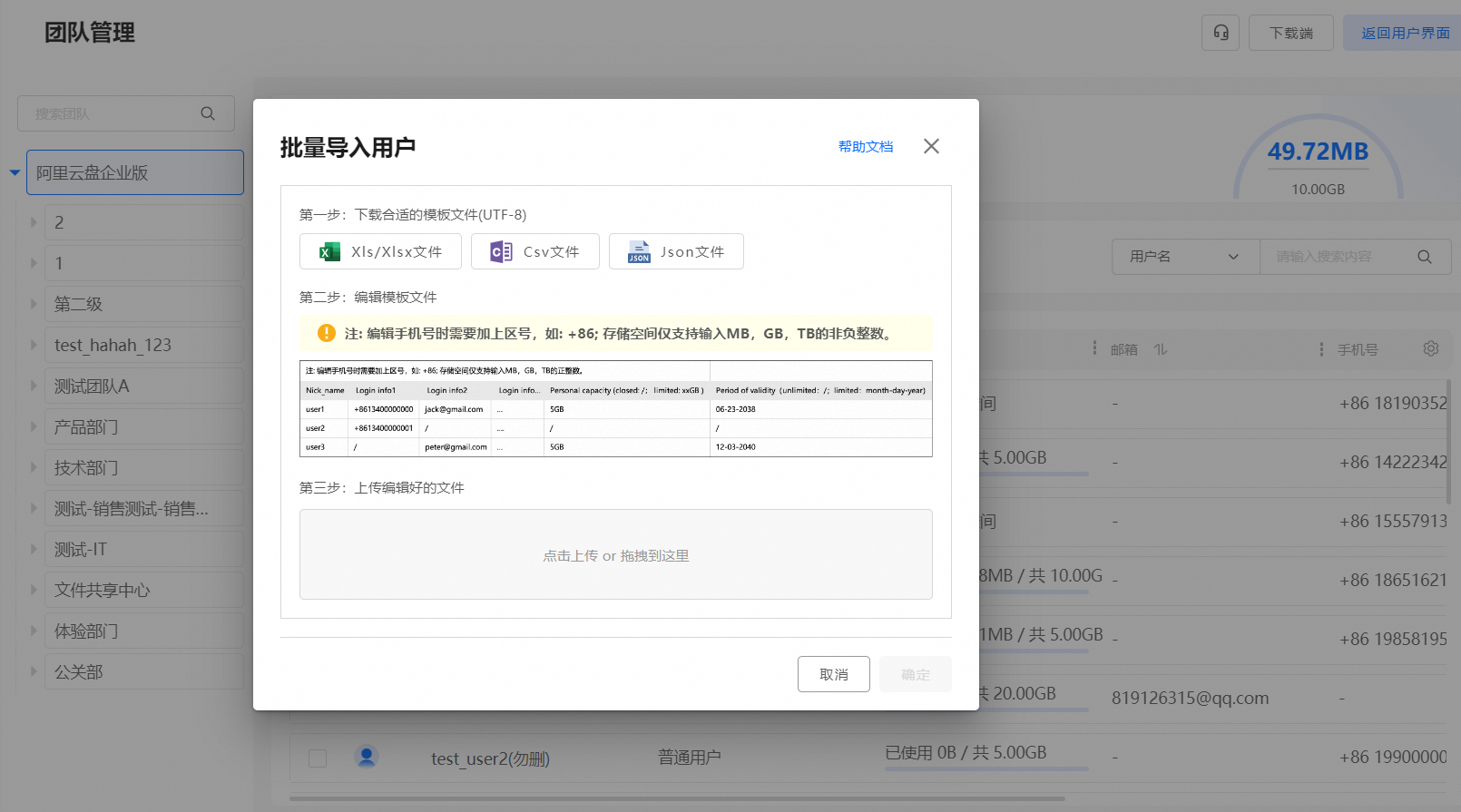Expand the 测试团队A node arrow
This screenshot has height=812, width=1461.
coord(34,386)
